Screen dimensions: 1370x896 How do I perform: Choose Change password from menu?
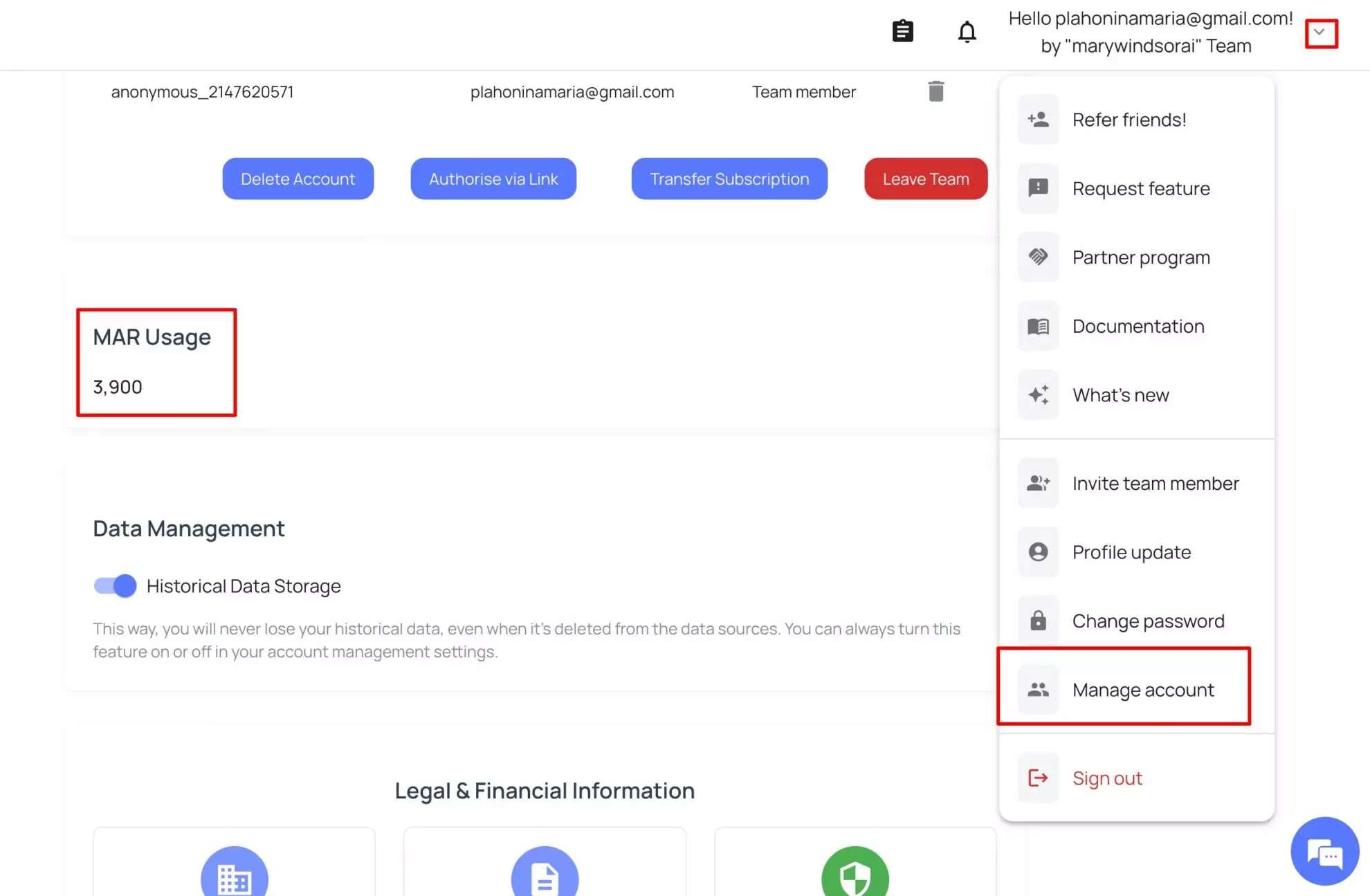(x=1147, y=621)
